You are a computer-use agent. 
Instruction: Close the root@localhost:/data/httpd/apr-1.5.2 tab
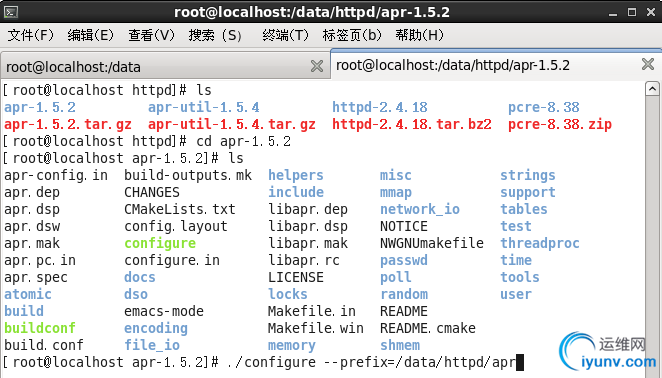[x=648, y=64]
